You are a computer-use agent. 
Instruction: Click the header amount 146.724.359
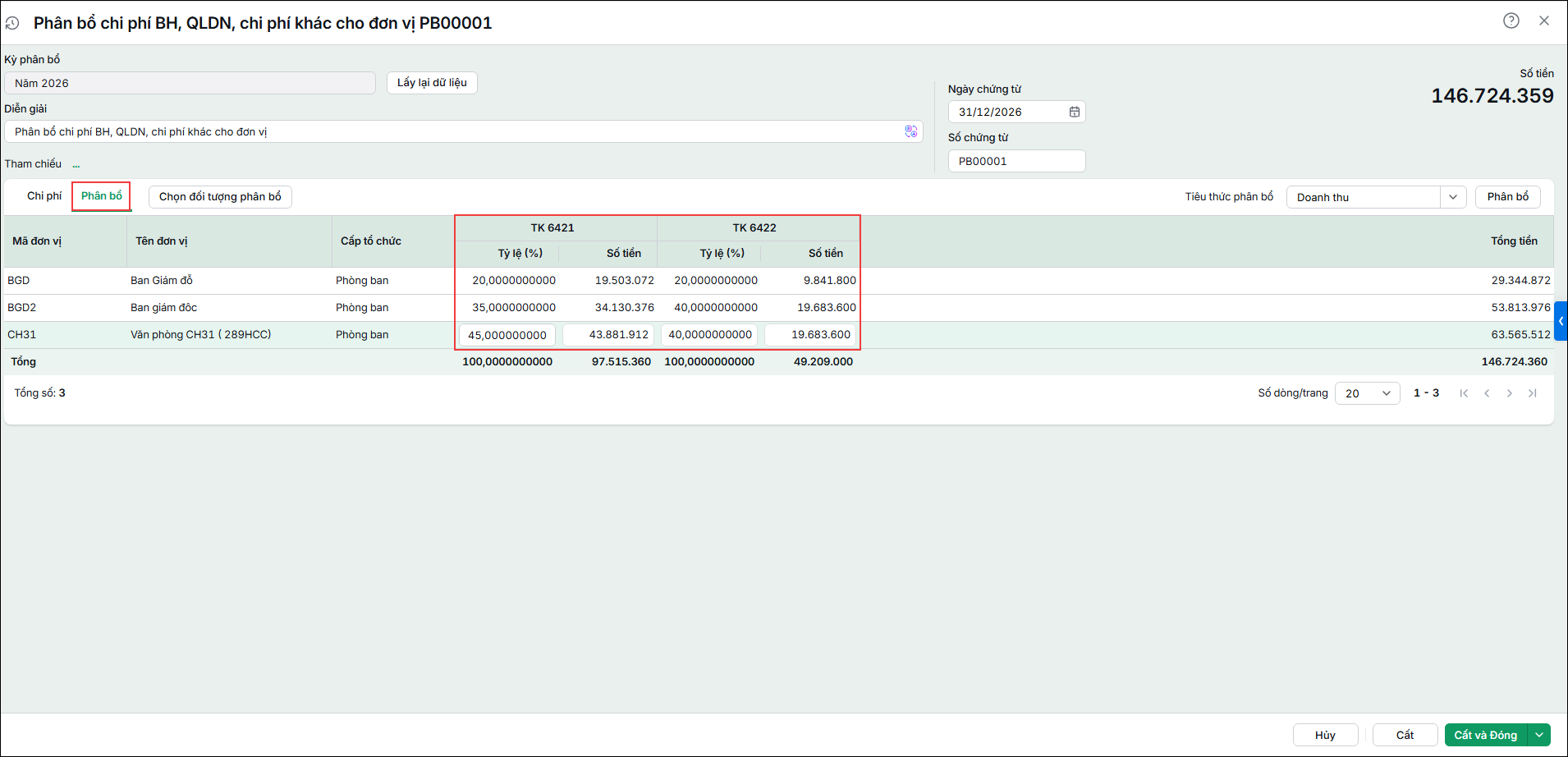[1492, 96]
